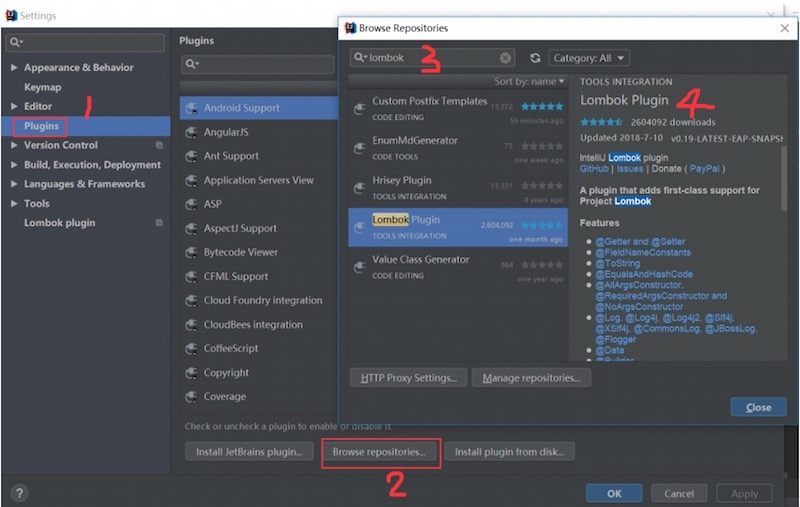Select Lombok Plugin in search results
This screenshot has width=800, height=507.
coord(458,227)
